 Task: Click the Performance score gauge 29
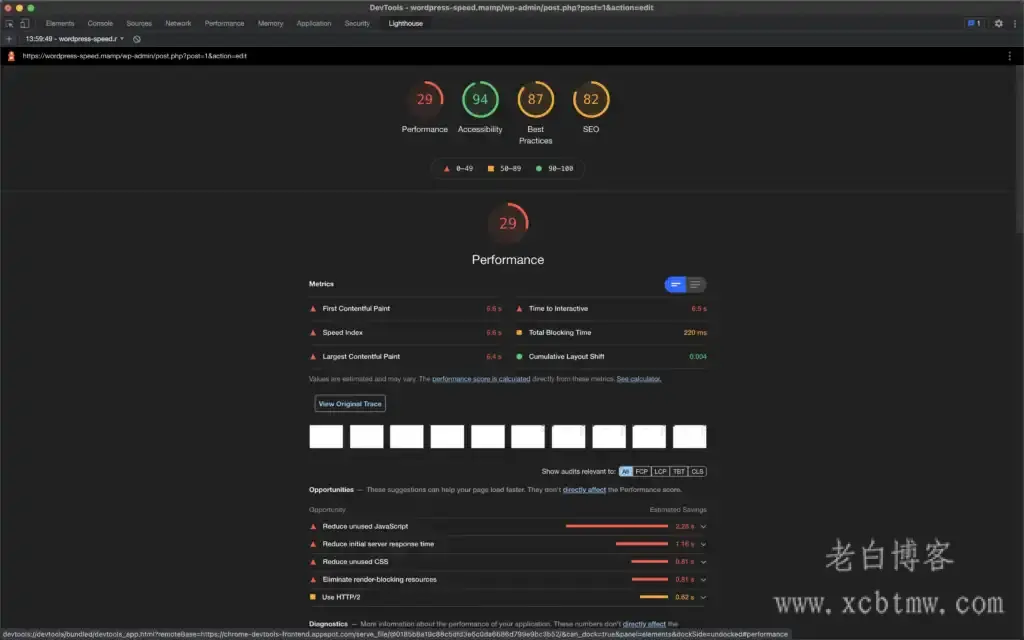(425, 99)
